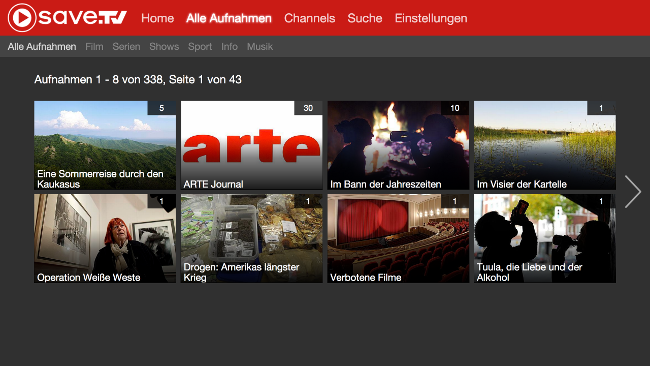Switch to the Serien tab
The height and width of the screenshot is (366, 650).
[x=126, y=46]
